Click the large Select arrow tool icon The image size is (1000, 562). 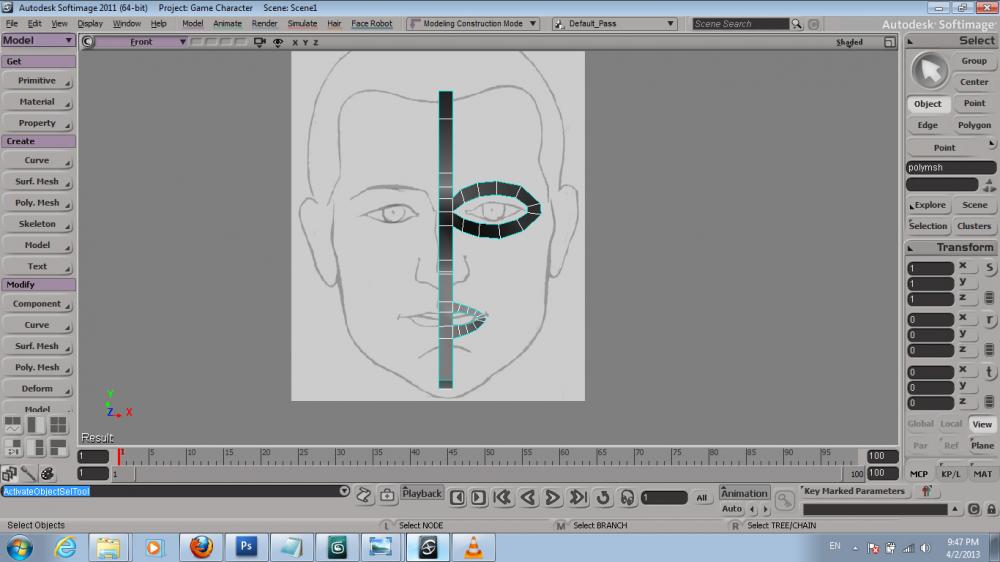click(930, 70)
